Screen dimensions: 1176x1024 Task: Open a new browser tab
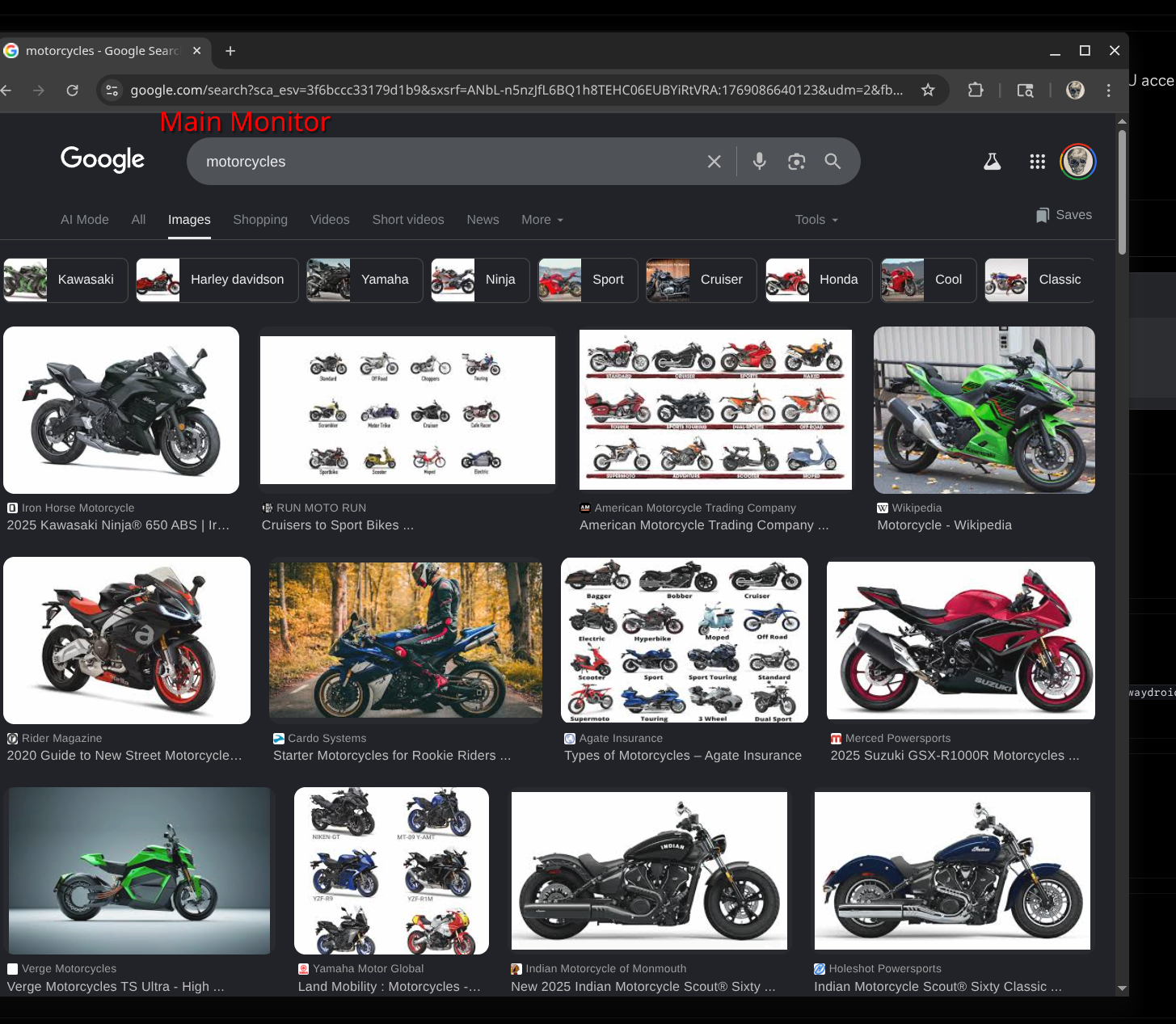pos(230,51)
